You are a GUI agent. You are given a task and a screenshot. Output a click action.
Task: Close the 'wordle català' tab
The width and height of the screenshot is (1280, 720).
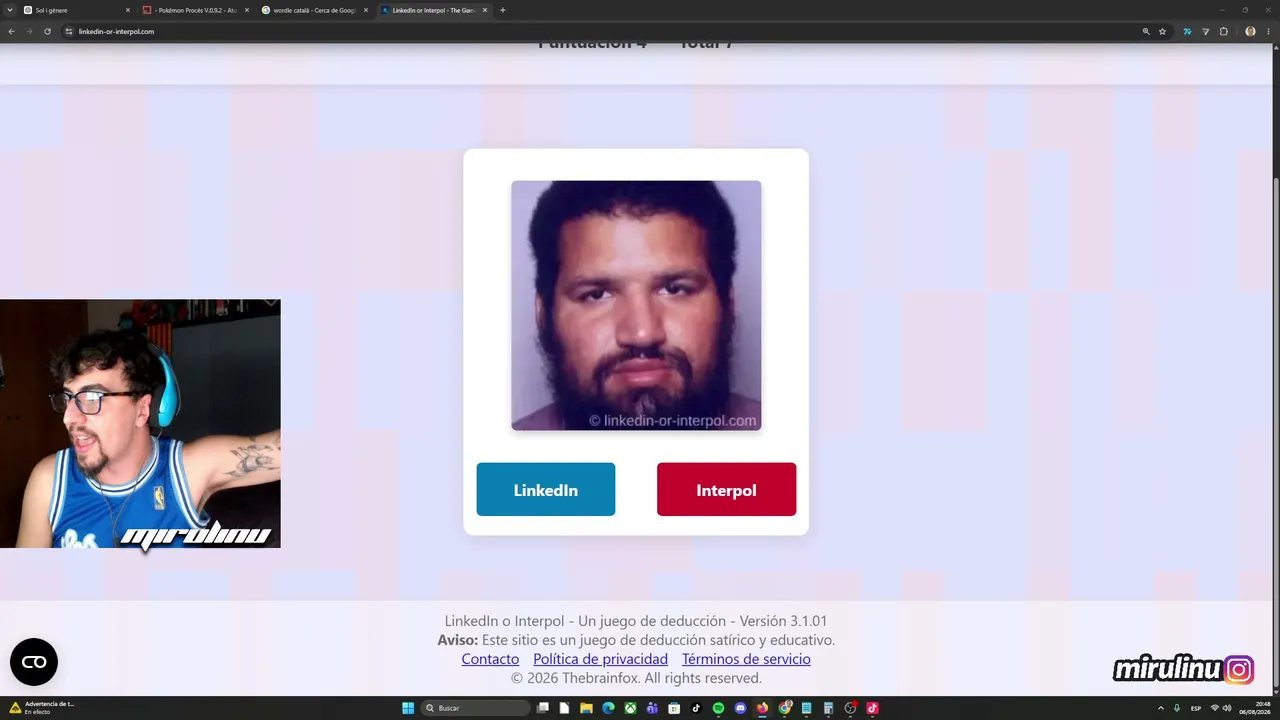click(x=366, y=10)
